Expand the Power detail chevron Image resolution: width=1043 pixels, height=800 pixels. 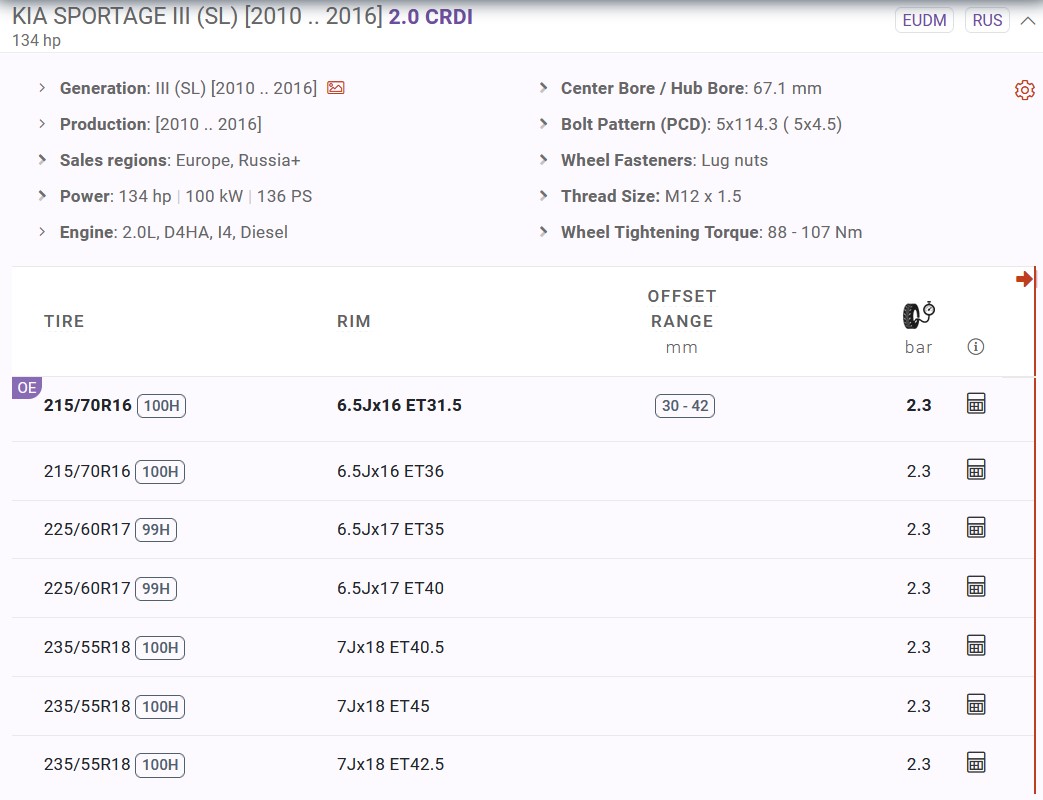[42, 196]
